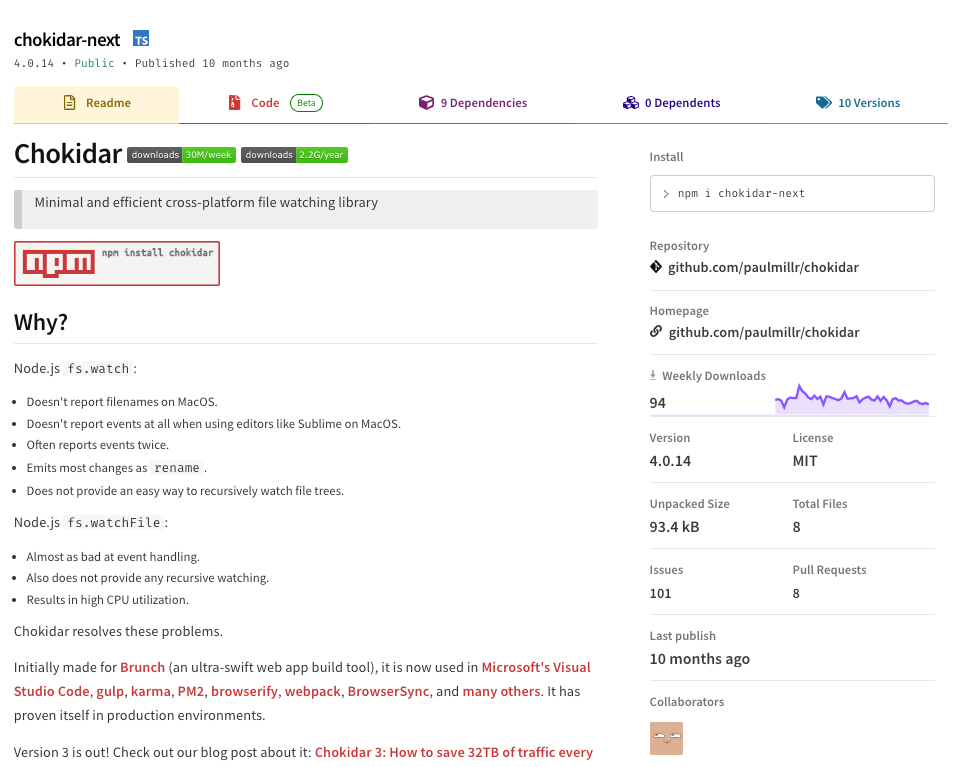Open the Chokidar 3 blog post link

coord(453,752)
